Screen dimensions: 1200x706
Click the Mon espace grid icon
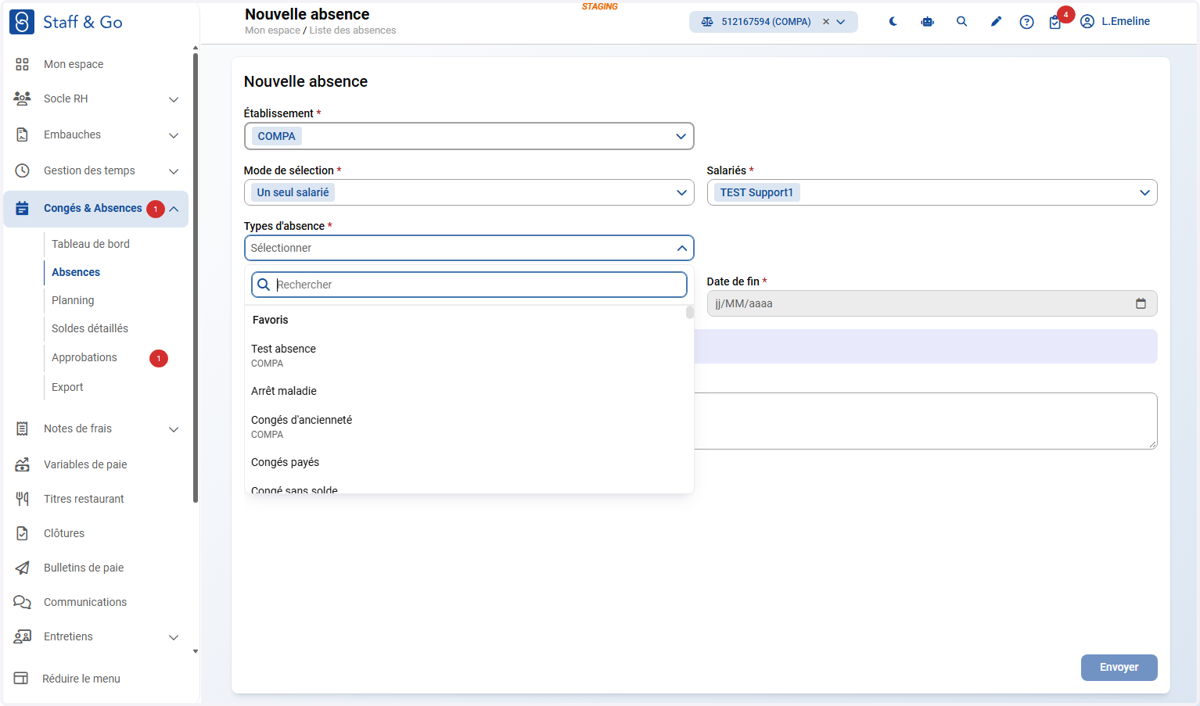tap(22, 64)
